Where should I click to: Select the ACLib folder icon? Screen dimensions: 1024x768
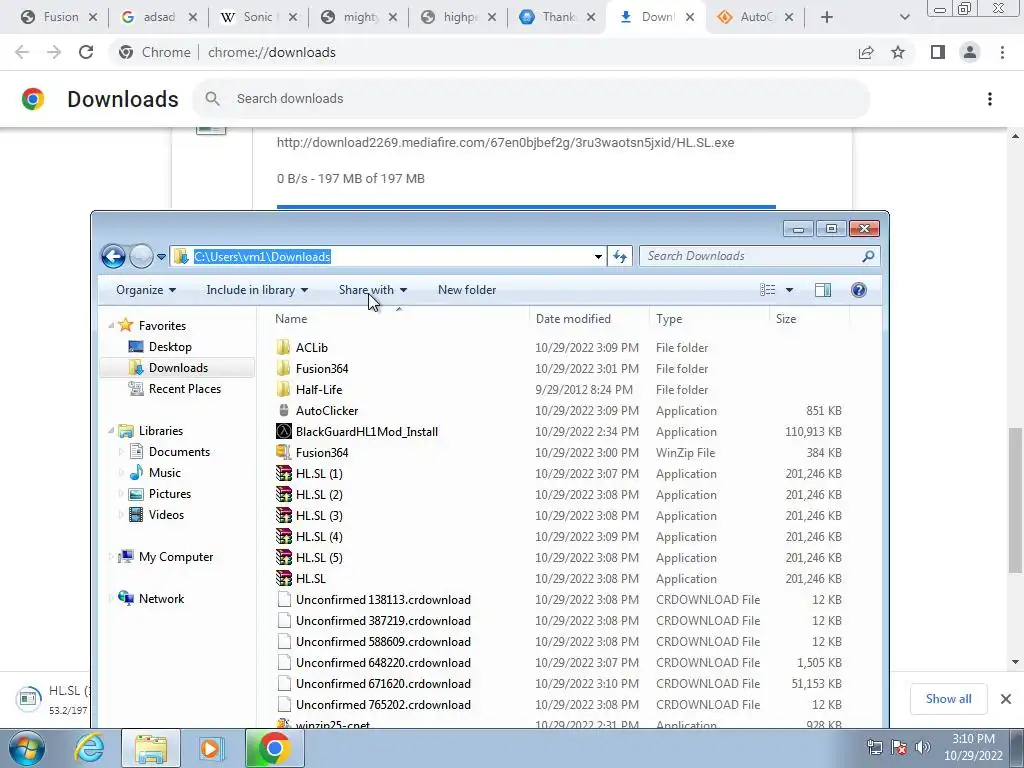pos(283,347)
